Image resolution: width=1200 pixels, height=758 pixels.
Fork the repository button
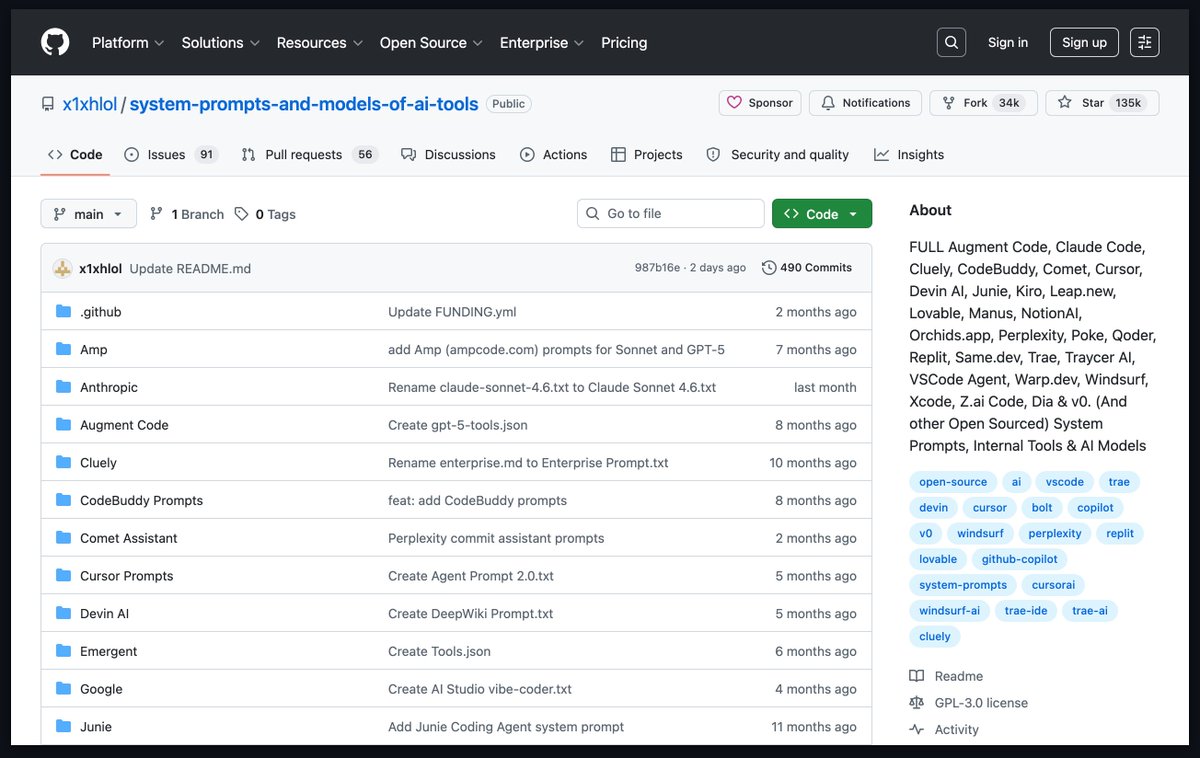pyautogui.click(x=983, y=103)
